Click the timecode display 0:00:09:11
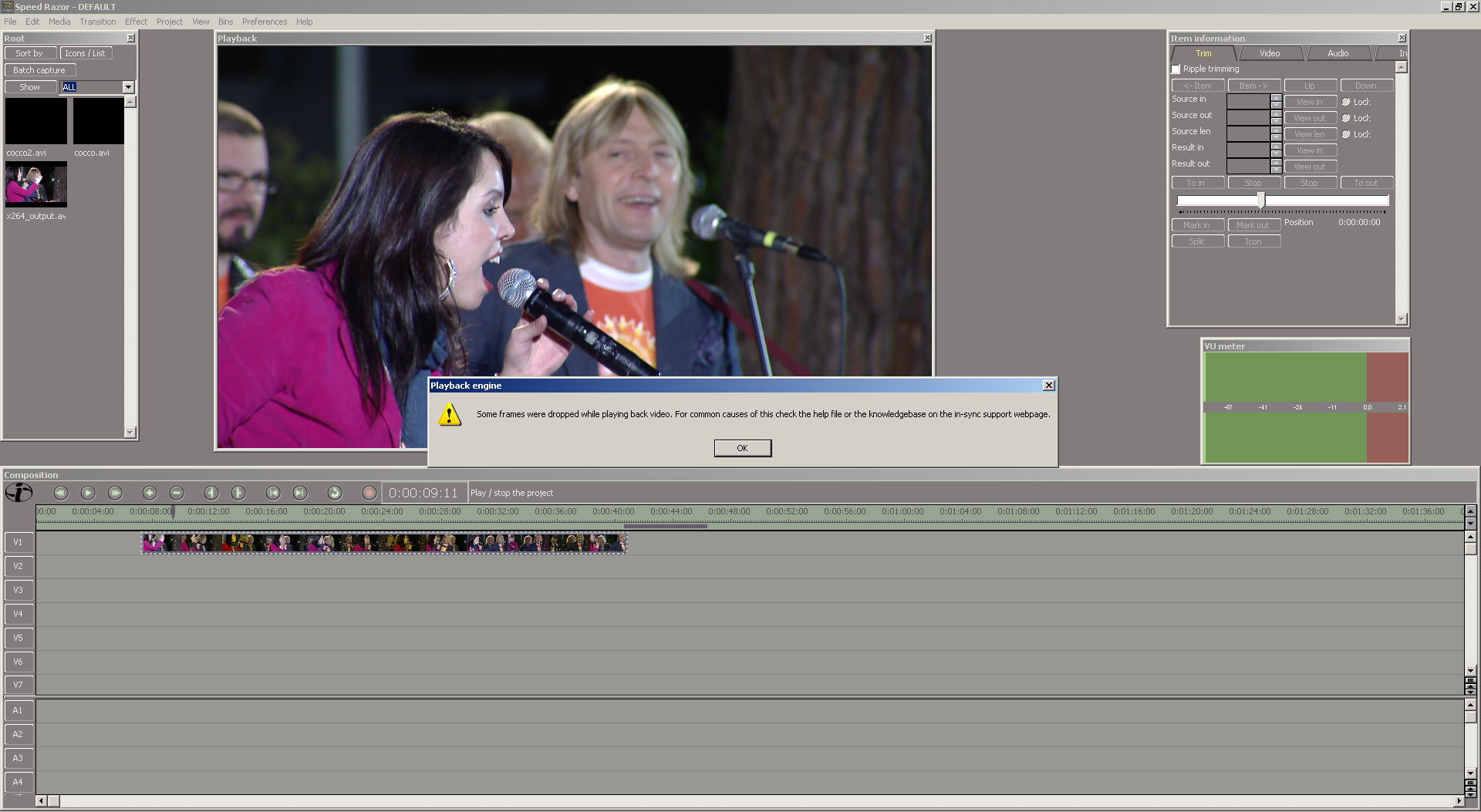Screen dimensions: 1481x812 tap(423, 493)
